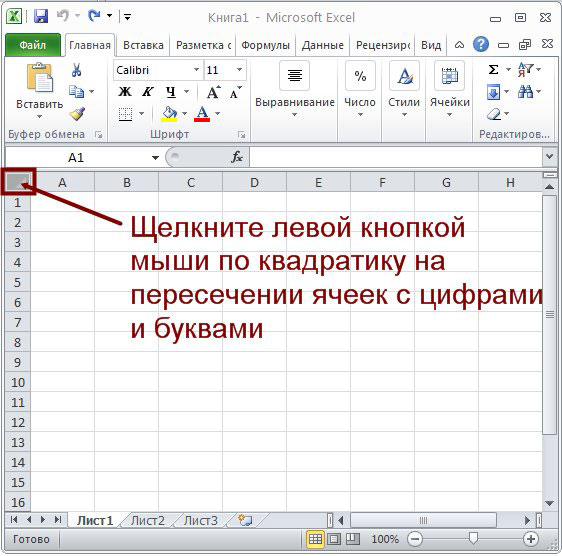This screenshot has width=562, height=556.
Task: Click the zoom in plus button
Action: click(x=531, y=539)
